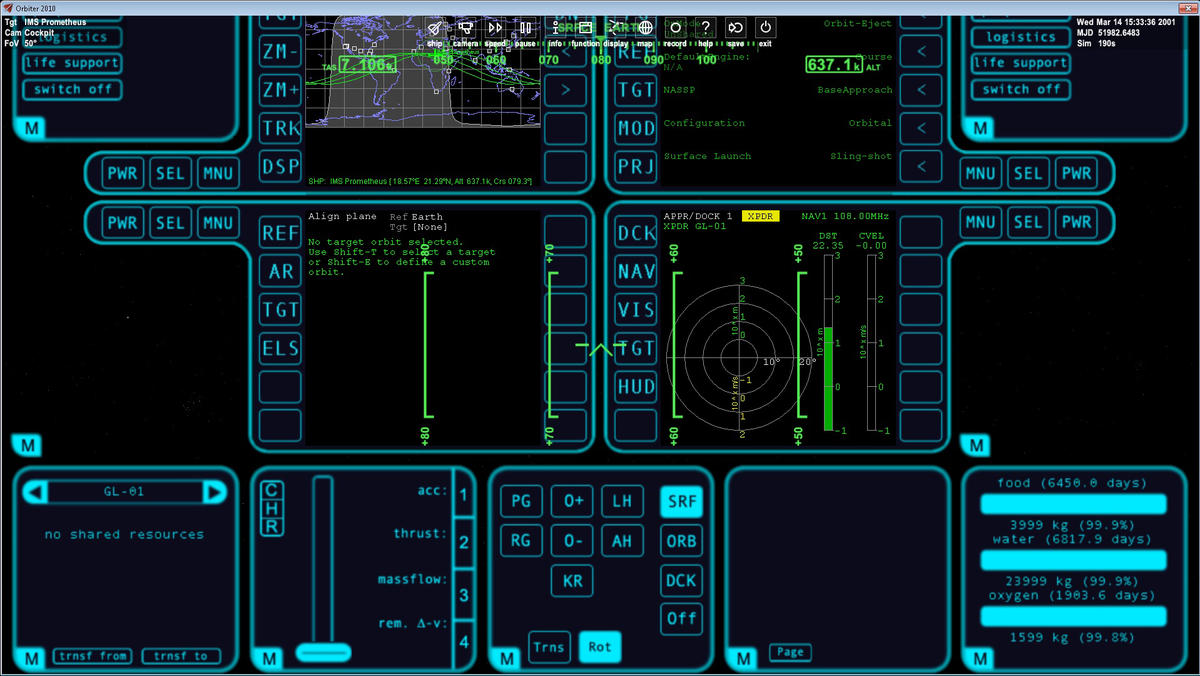
Task: Click M button in food supplies panel
Action: click(x=978, y=659)
